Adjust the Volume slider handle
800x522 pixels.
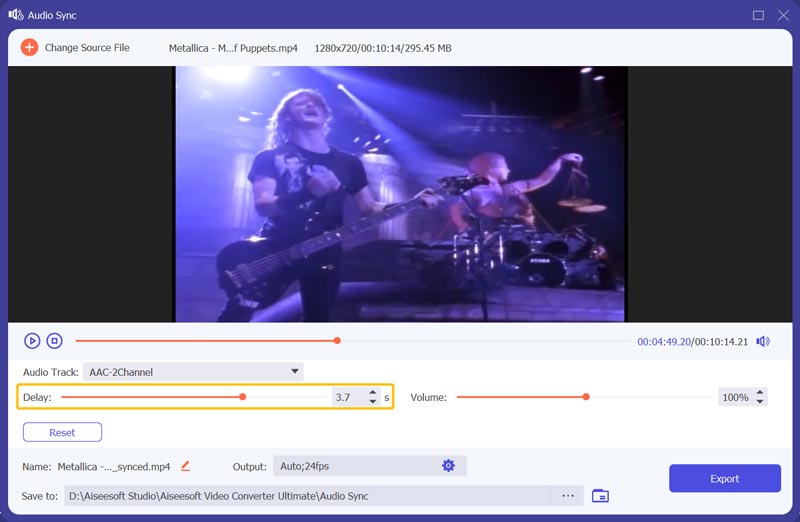[586, 397]
